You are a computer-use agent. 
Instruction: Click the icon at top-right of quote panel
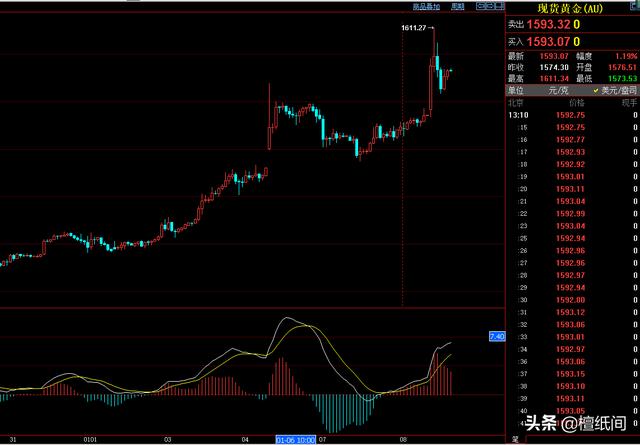(x=630, y=7)
